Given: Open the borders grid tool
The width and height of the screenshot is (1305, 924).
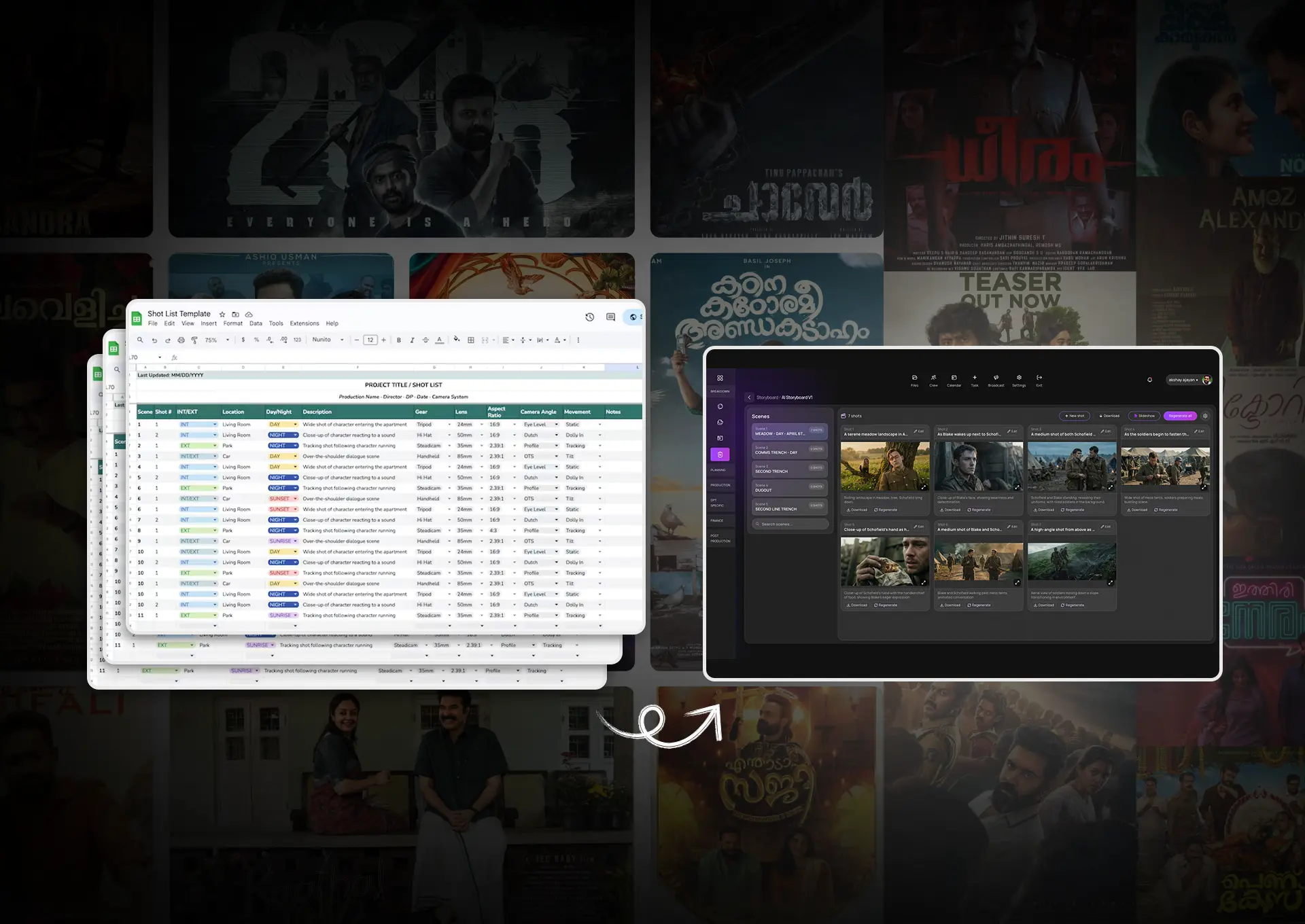Looking at the screenshot, I should pos(470,340).
